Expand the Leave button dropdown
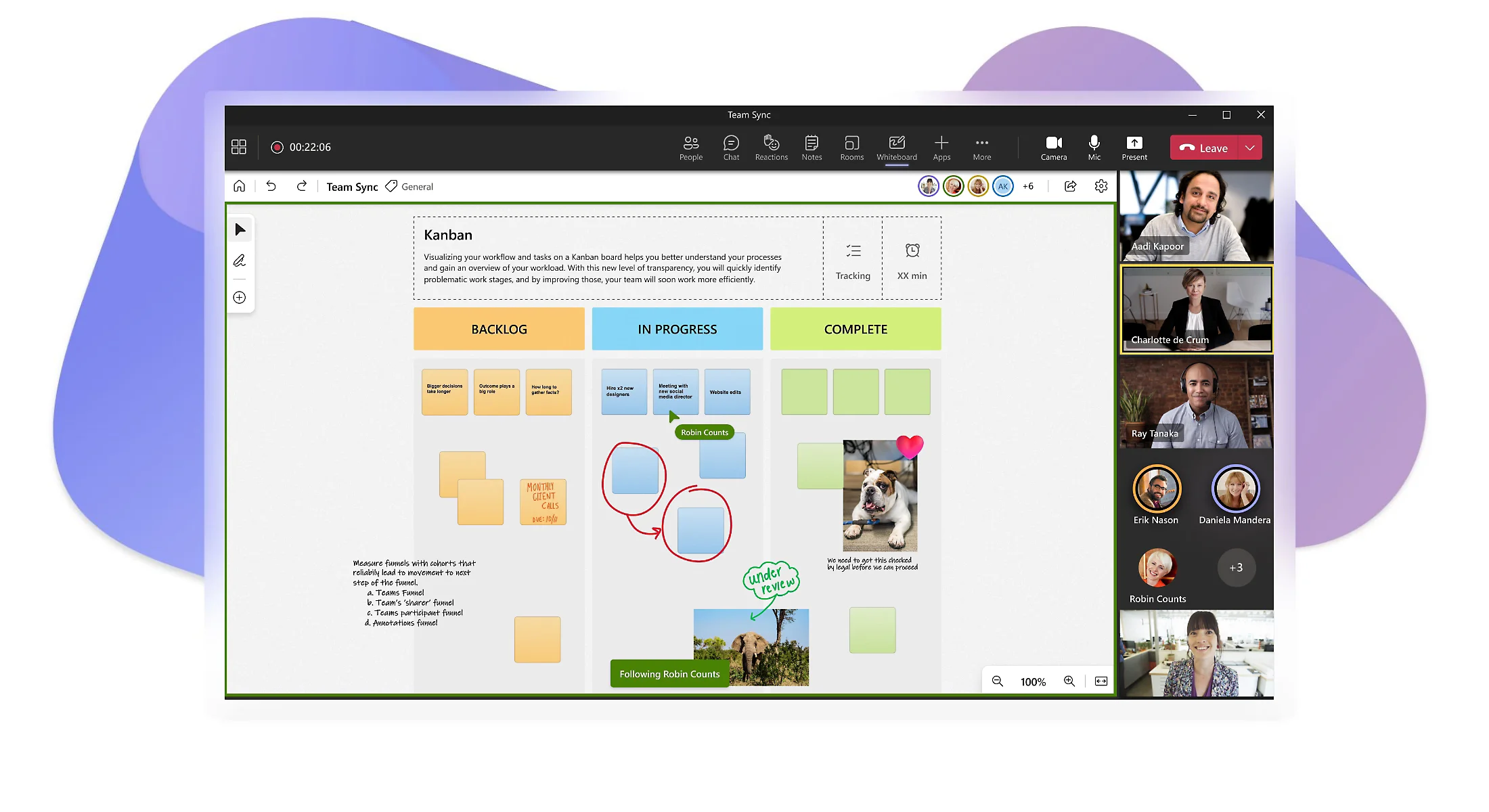The image size is (1489, 812). click(x=1251, y=147)
